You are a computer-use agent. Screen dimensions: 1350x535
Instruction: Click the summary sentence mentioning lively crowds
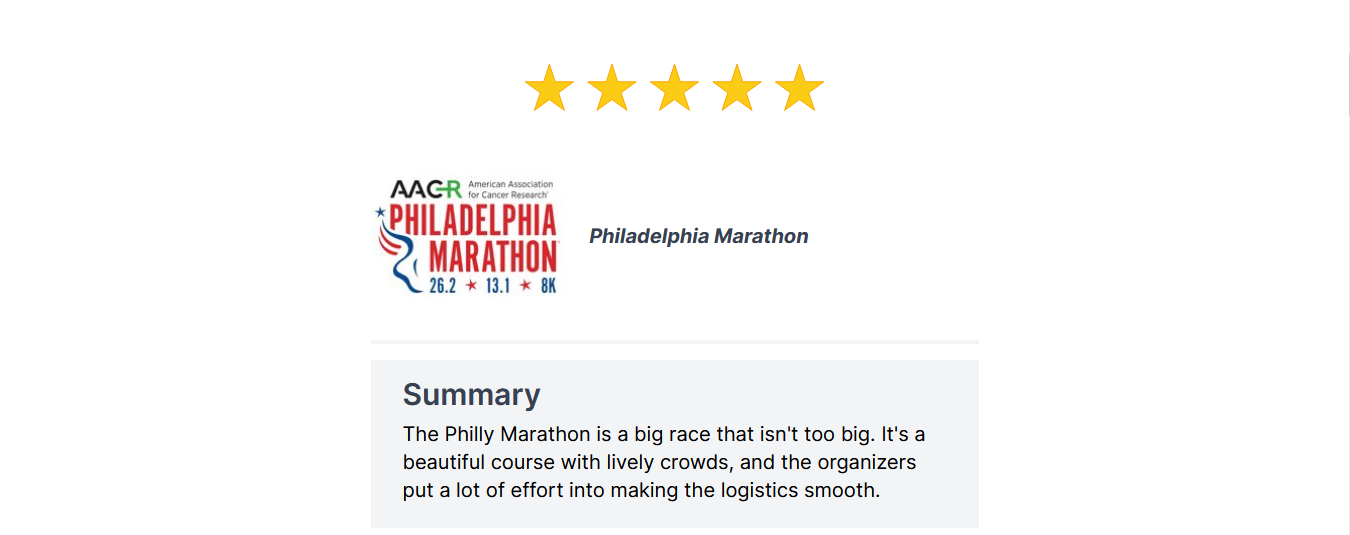[660, 463]
